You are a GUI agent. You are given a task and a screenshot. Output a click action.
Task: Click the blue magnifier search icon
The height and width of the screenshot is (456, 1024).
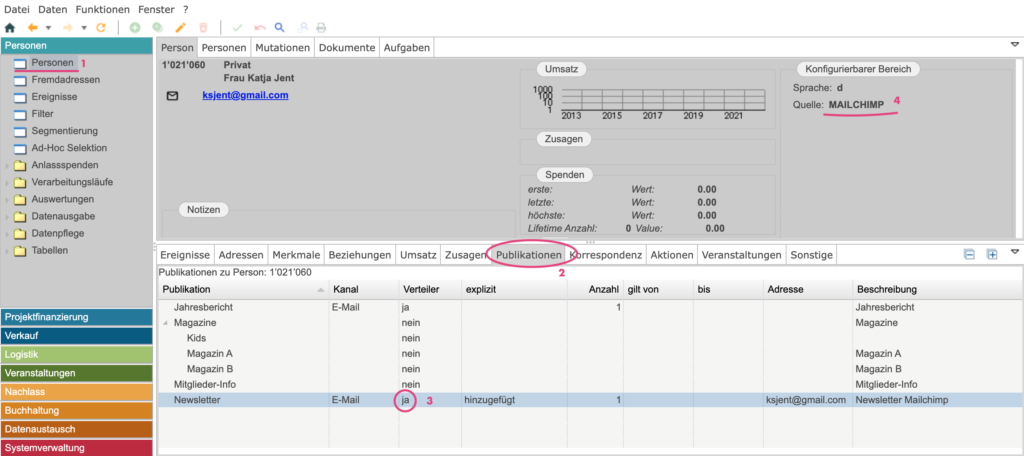279,27
